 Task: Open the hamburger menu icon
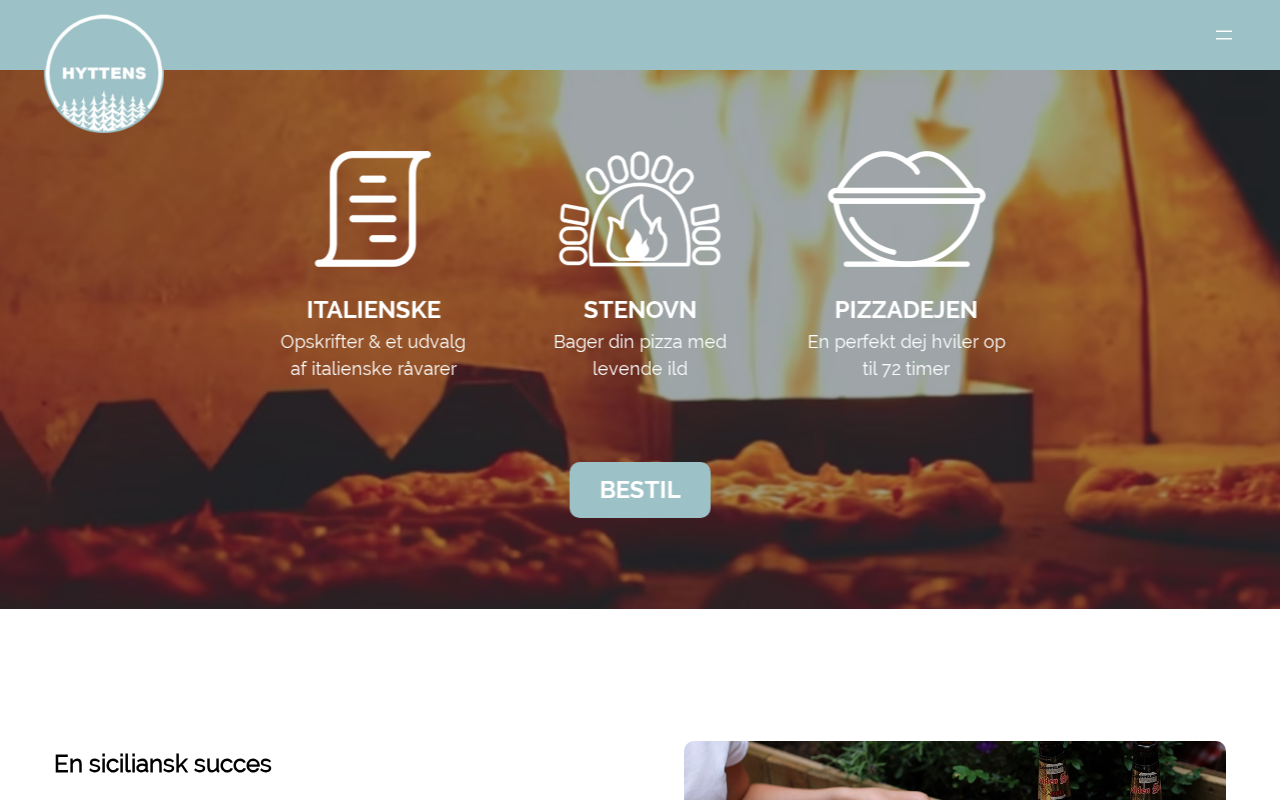[x=1224, y=35]
